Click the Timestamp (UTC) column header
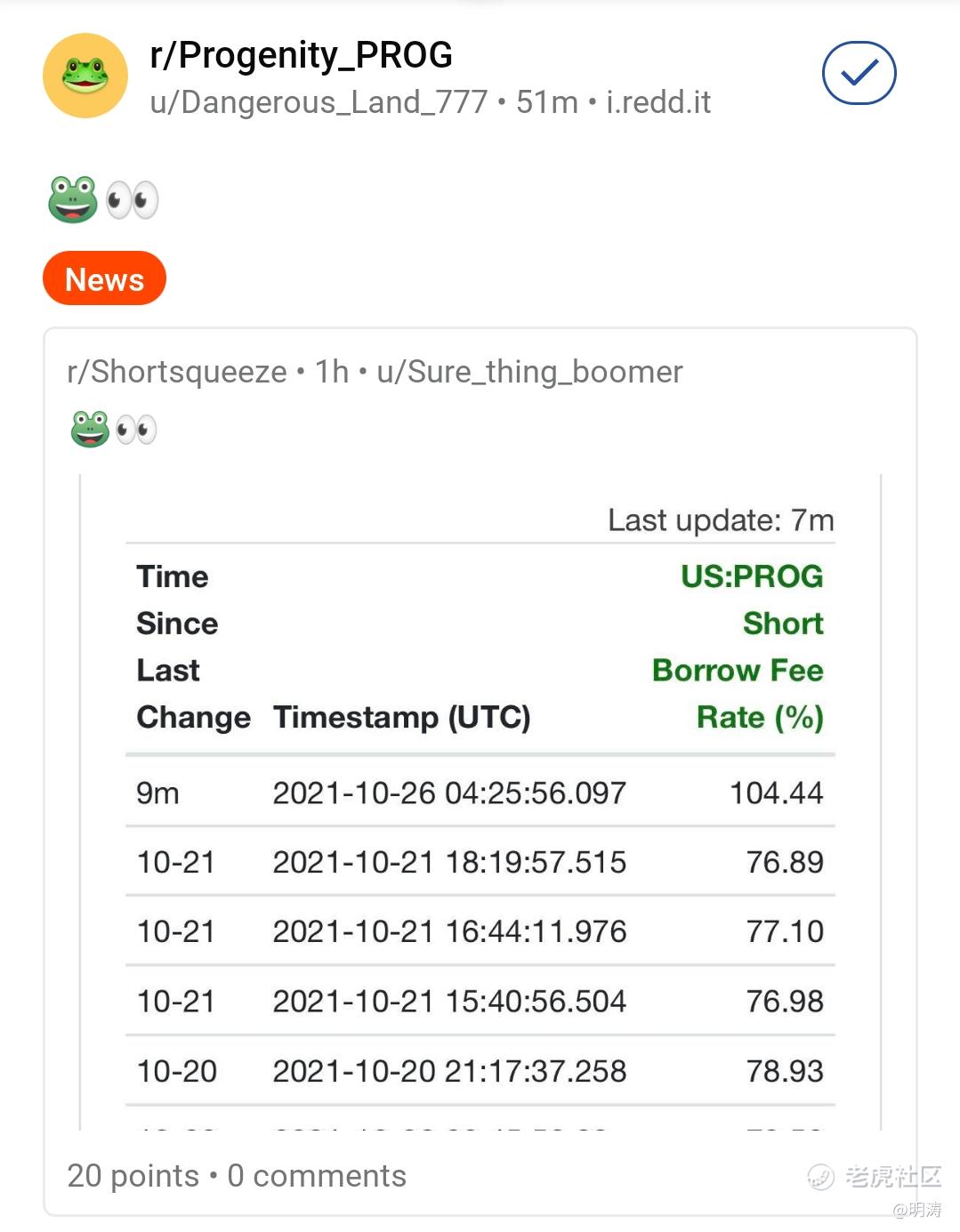 401,717
